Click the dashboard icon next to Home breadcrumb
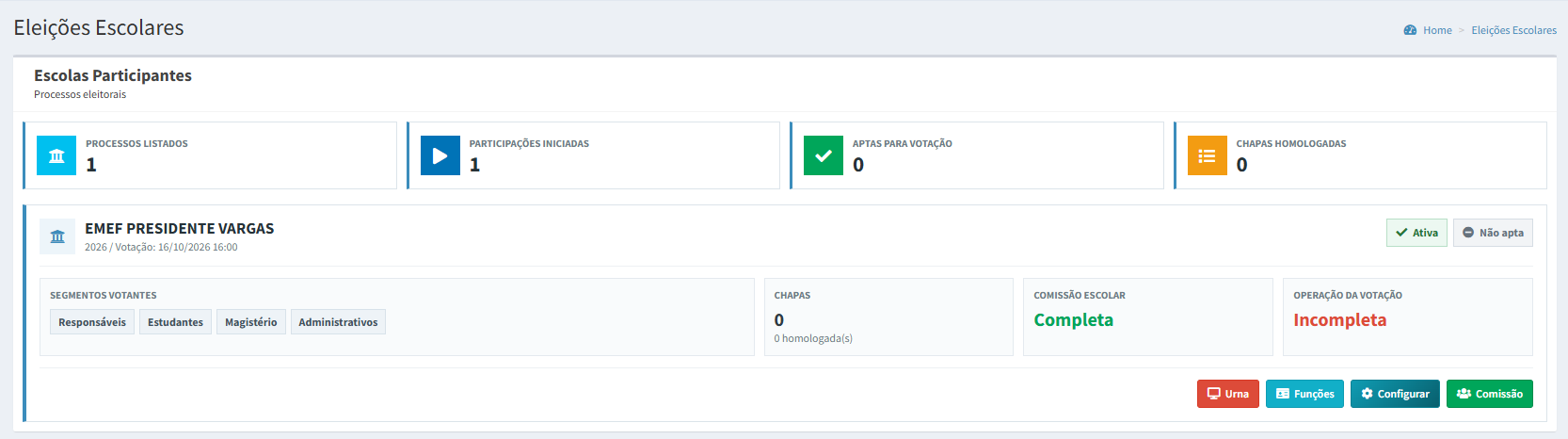The width and height of the screenshot is (1568, 439). (x=1410, y=30)
